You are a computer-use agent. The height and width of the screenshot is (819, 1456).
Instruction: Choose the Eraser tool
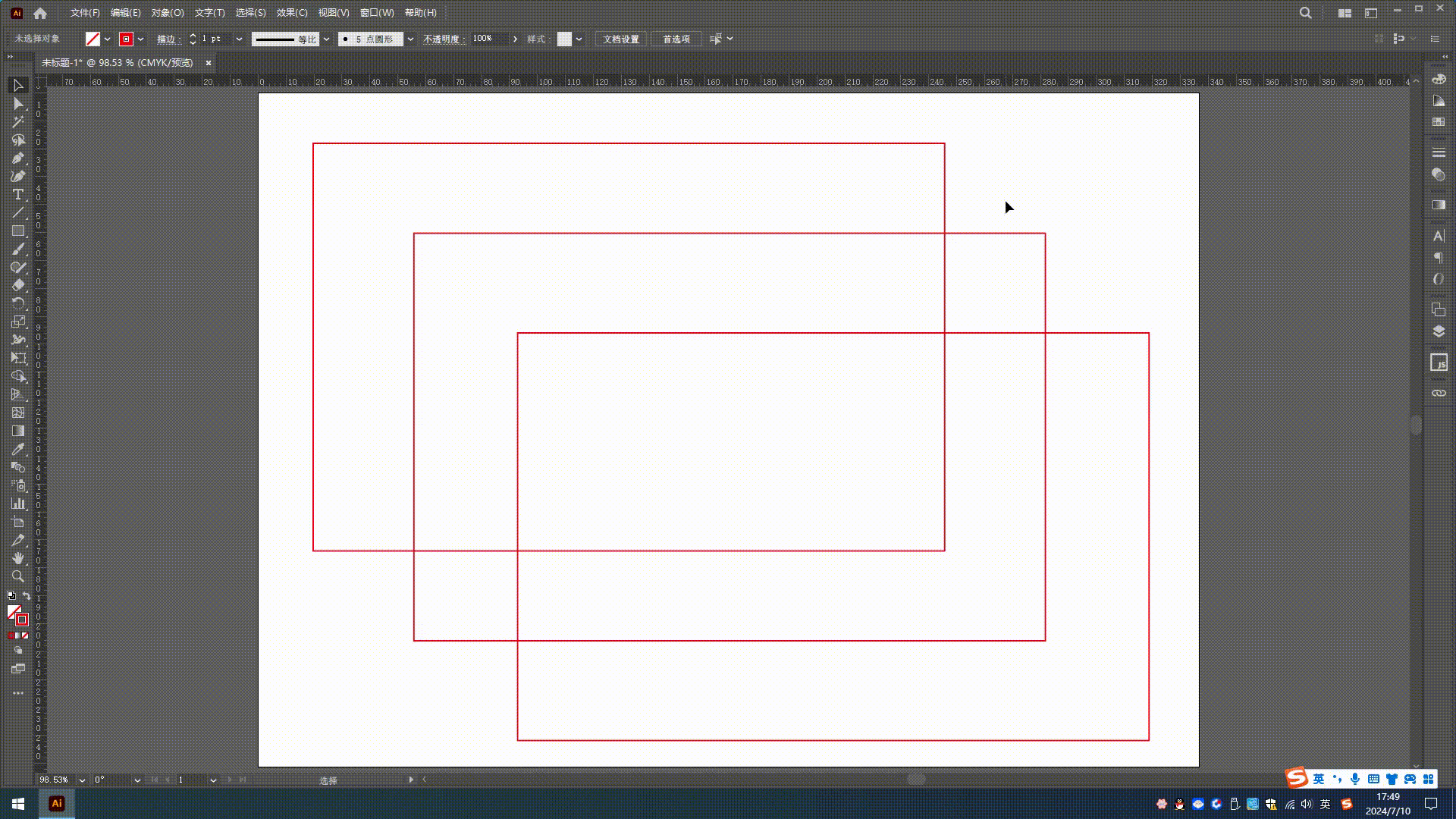[x=18, y=286]
